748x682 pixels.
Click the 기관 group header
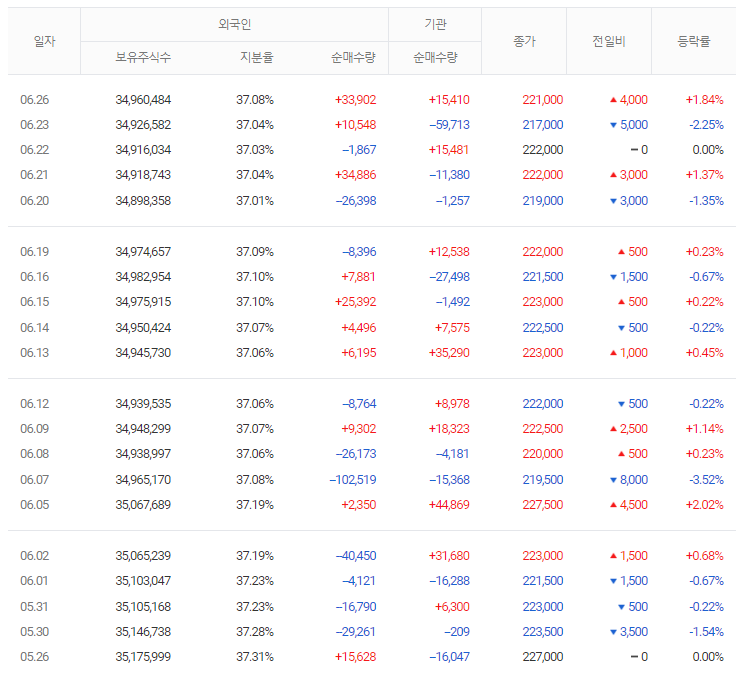435,24
